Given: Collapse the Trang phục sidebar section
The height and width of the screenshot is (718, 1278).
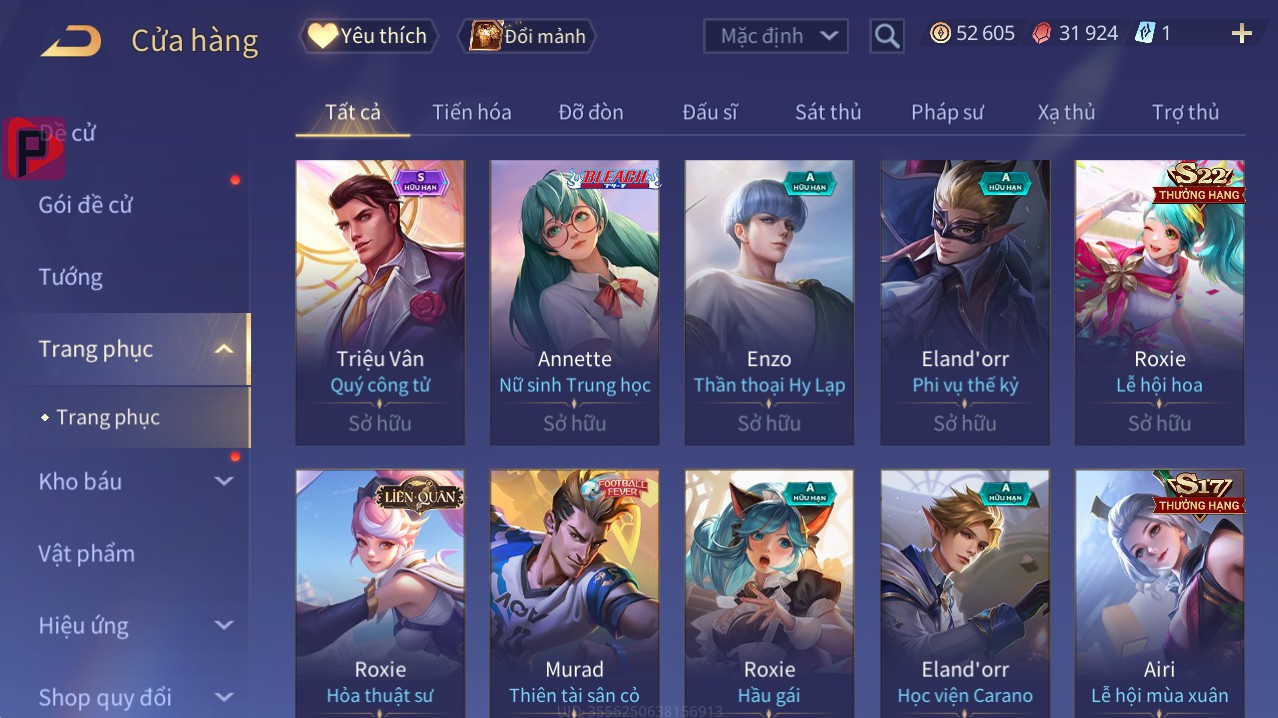Looking at the screenshot, I should (x=224, y=349).
